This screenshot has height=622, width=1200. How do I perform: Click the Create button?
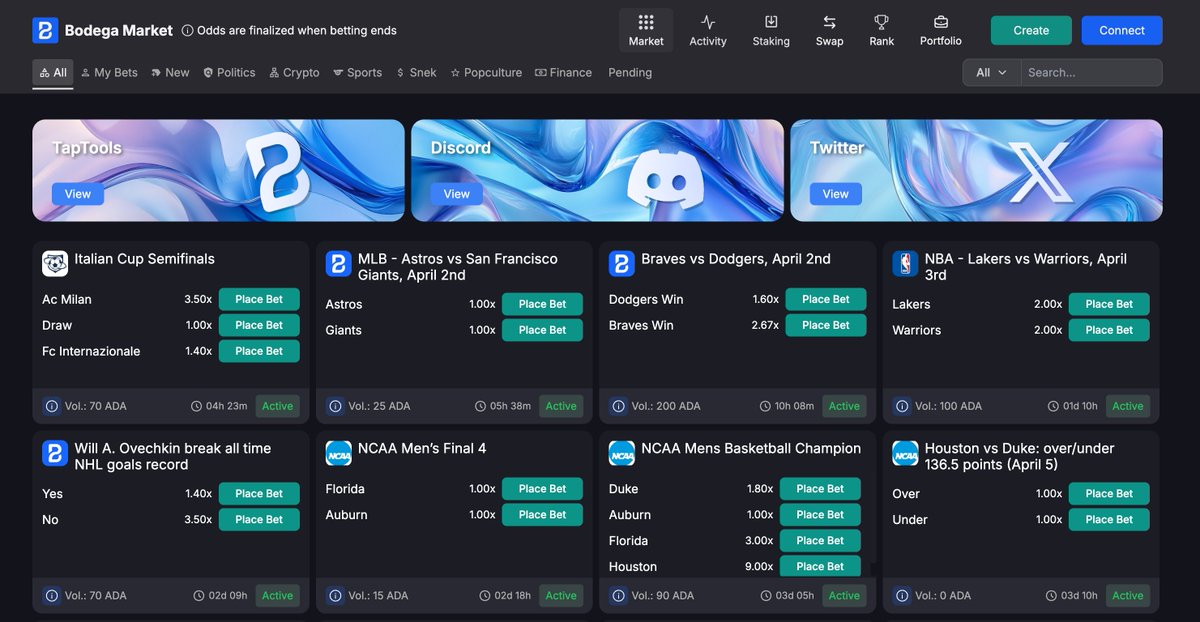click(x=1031, y=30)
